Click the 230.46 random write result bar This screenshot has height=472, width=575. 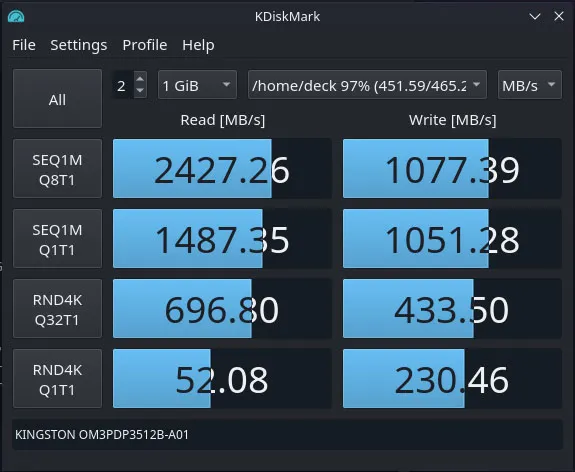[x=452, y=378]
